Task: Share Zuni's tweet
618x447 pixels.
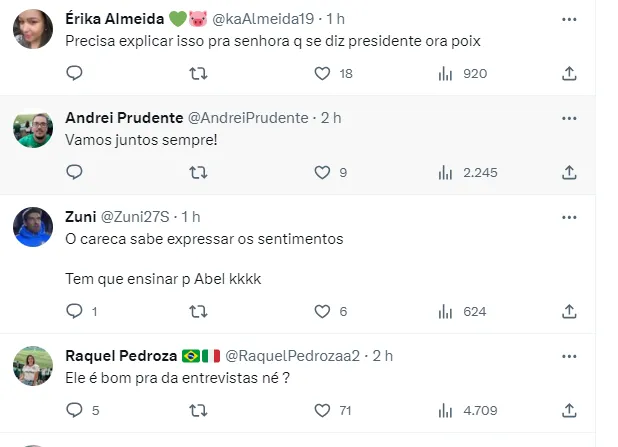Action: (x=569, y=311)
